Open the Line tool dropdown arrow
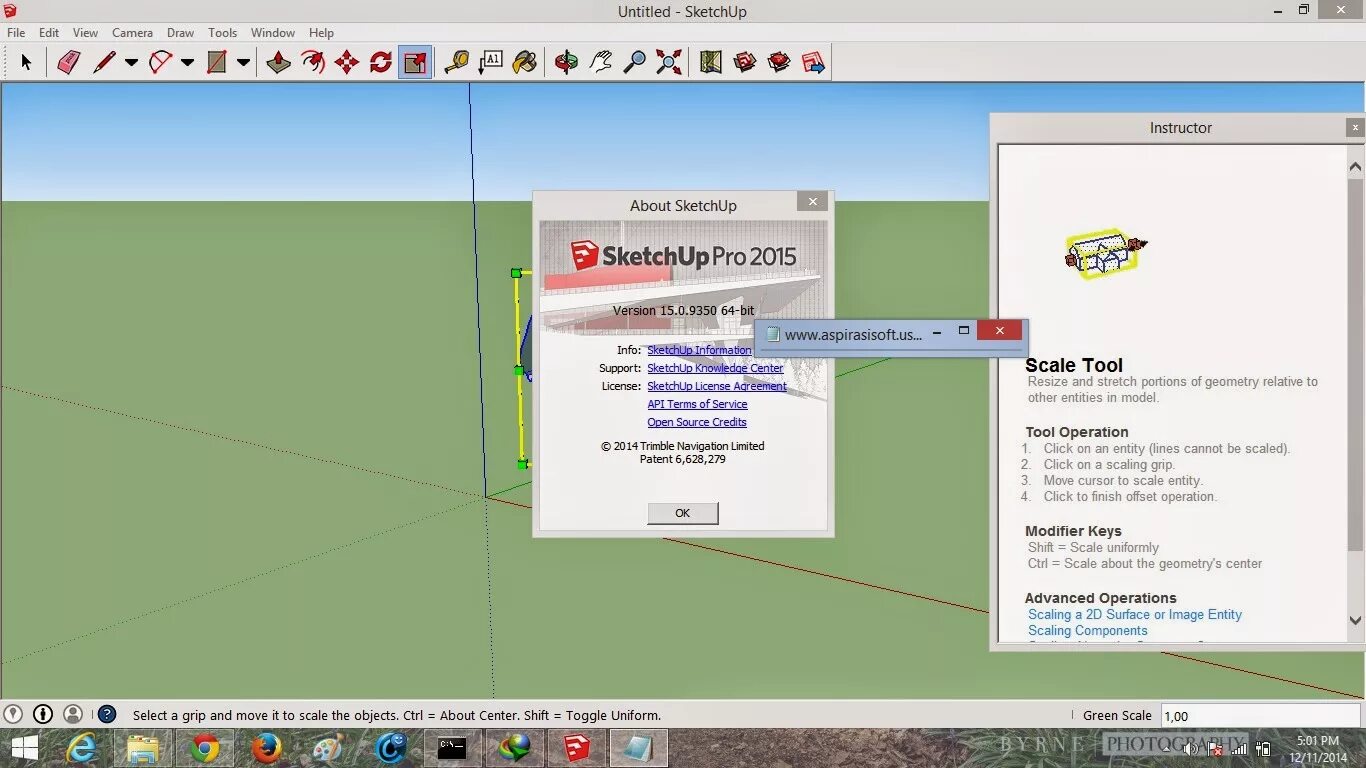 pyautogui.click(x=131, y=62)
